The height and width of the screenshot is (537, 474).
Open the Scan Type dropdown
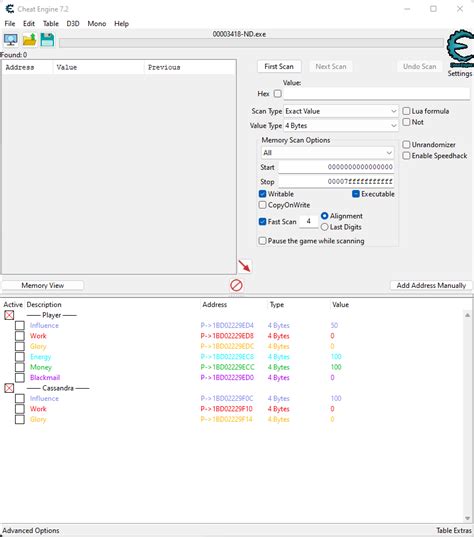(x=341, y=111)
